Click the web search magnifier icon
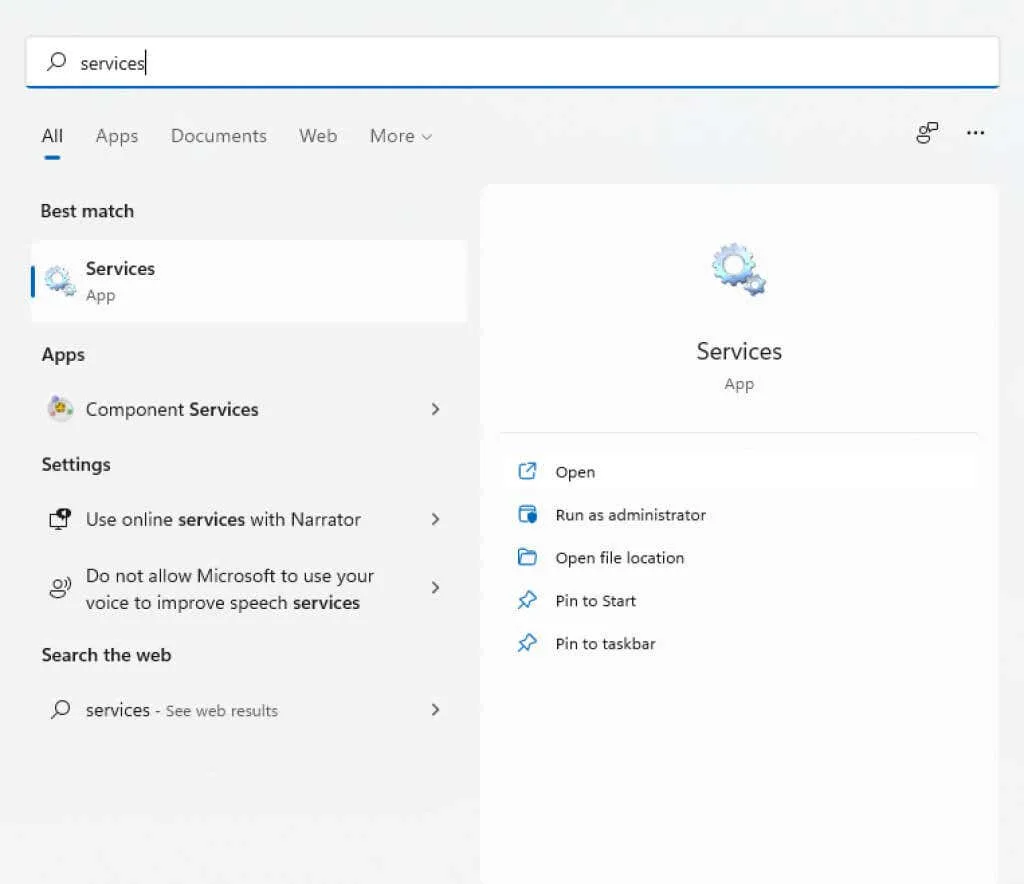The width and height of the screenshot is (1024, 884). (60, 710)
